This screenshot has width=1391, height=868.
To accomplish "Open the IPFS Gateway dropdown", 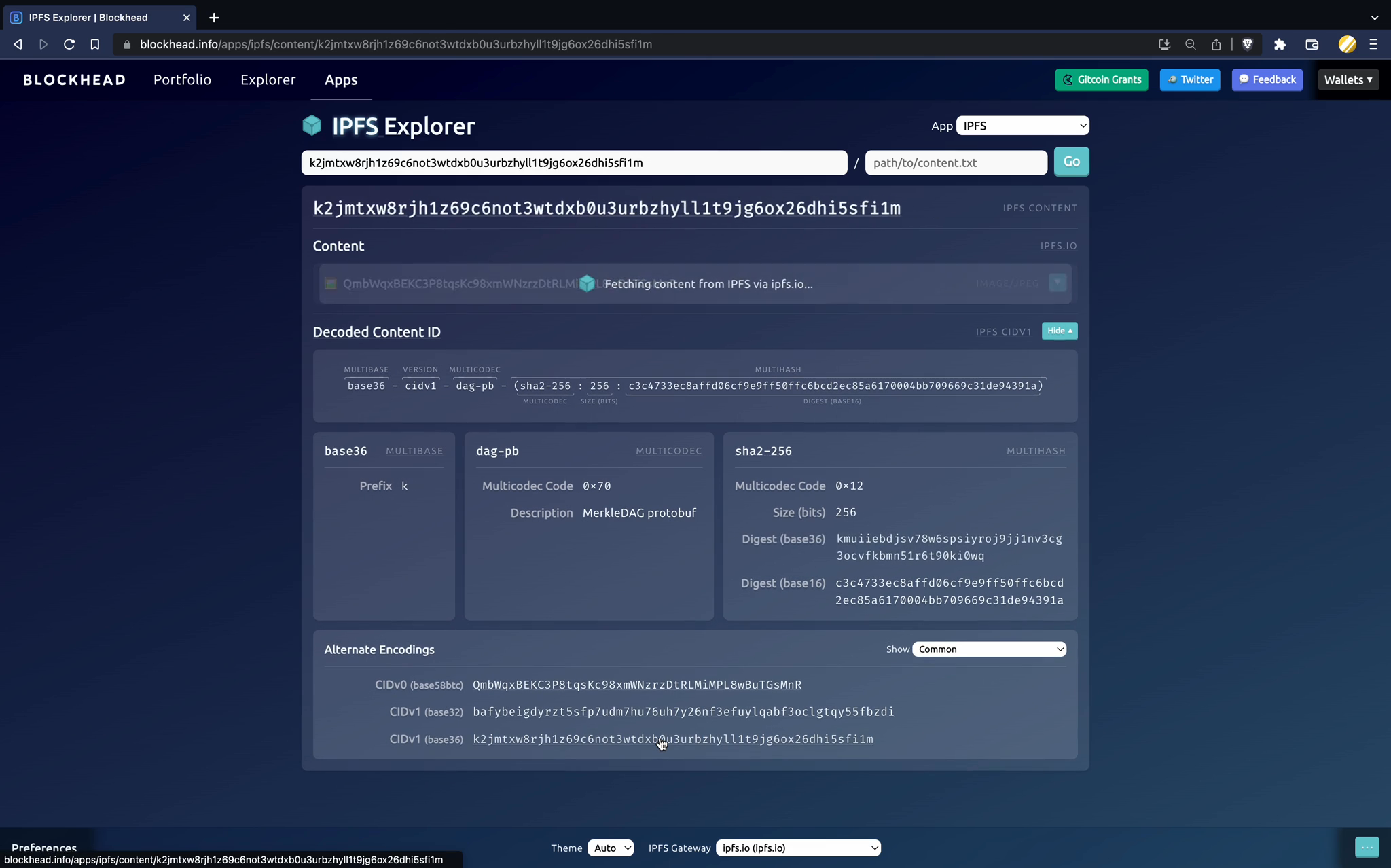I will (798, 848).
